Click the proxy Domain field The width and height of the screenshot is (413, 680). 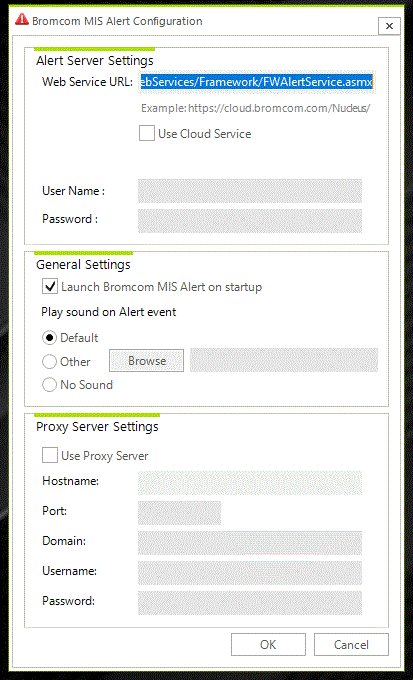point(250,543)
